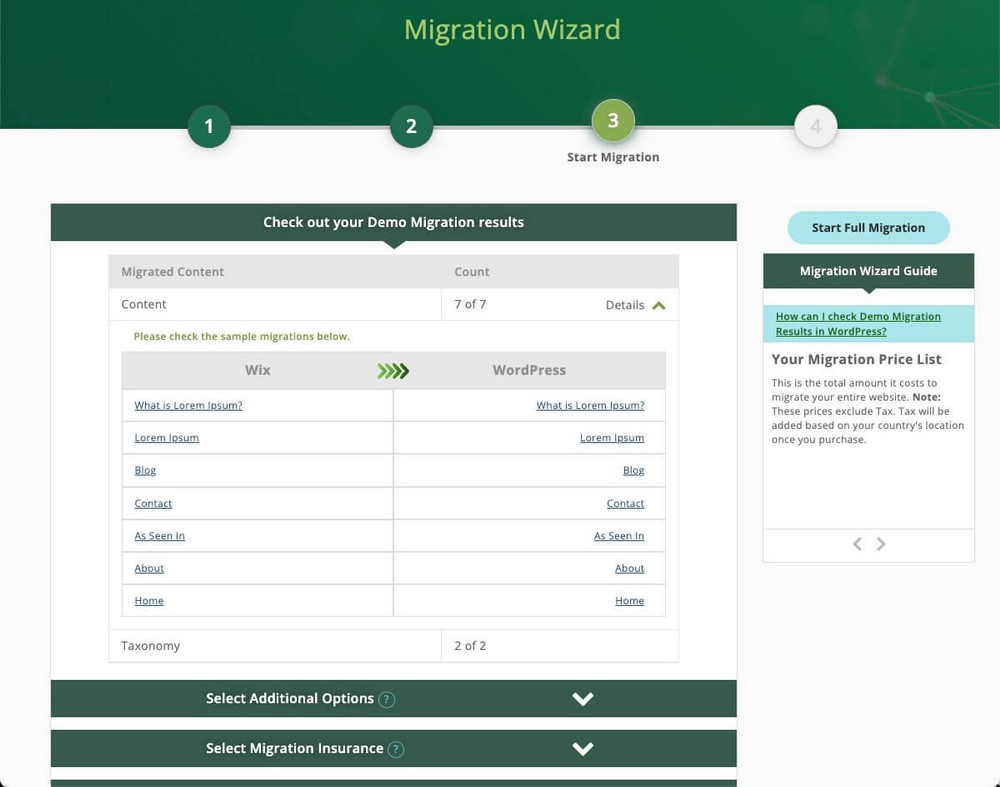This screenshot has height=787, width=1000.
Task: Click 'Please check the sample migrations below.' text
Action: coord(242,336)
